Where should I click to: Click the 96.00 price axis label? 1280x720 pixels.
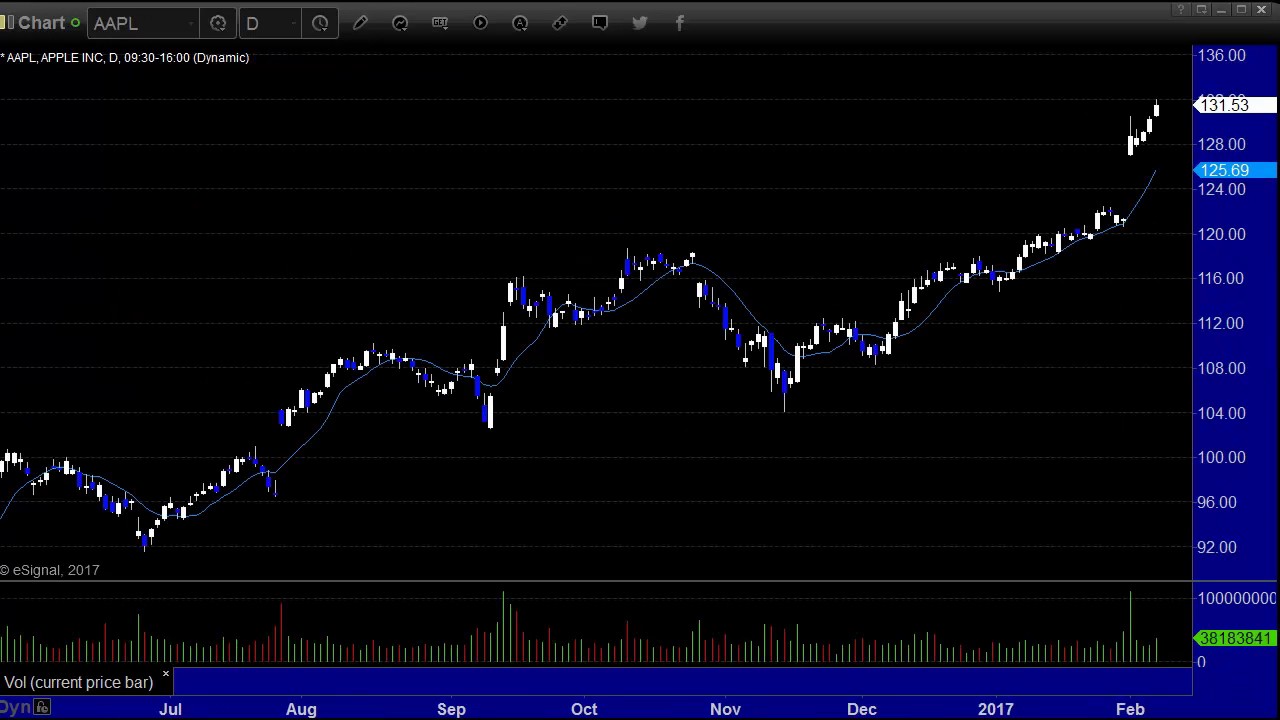pos(1217,502)
